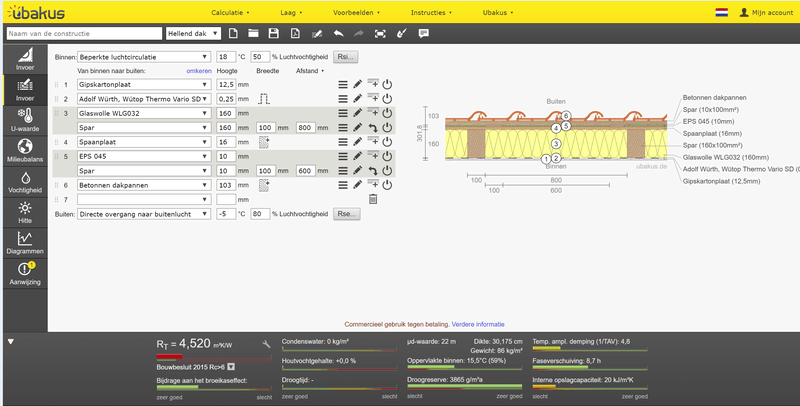800x406 pixels.
Task: Open the Milieubalans globe panel
Action: click(25, 151)
